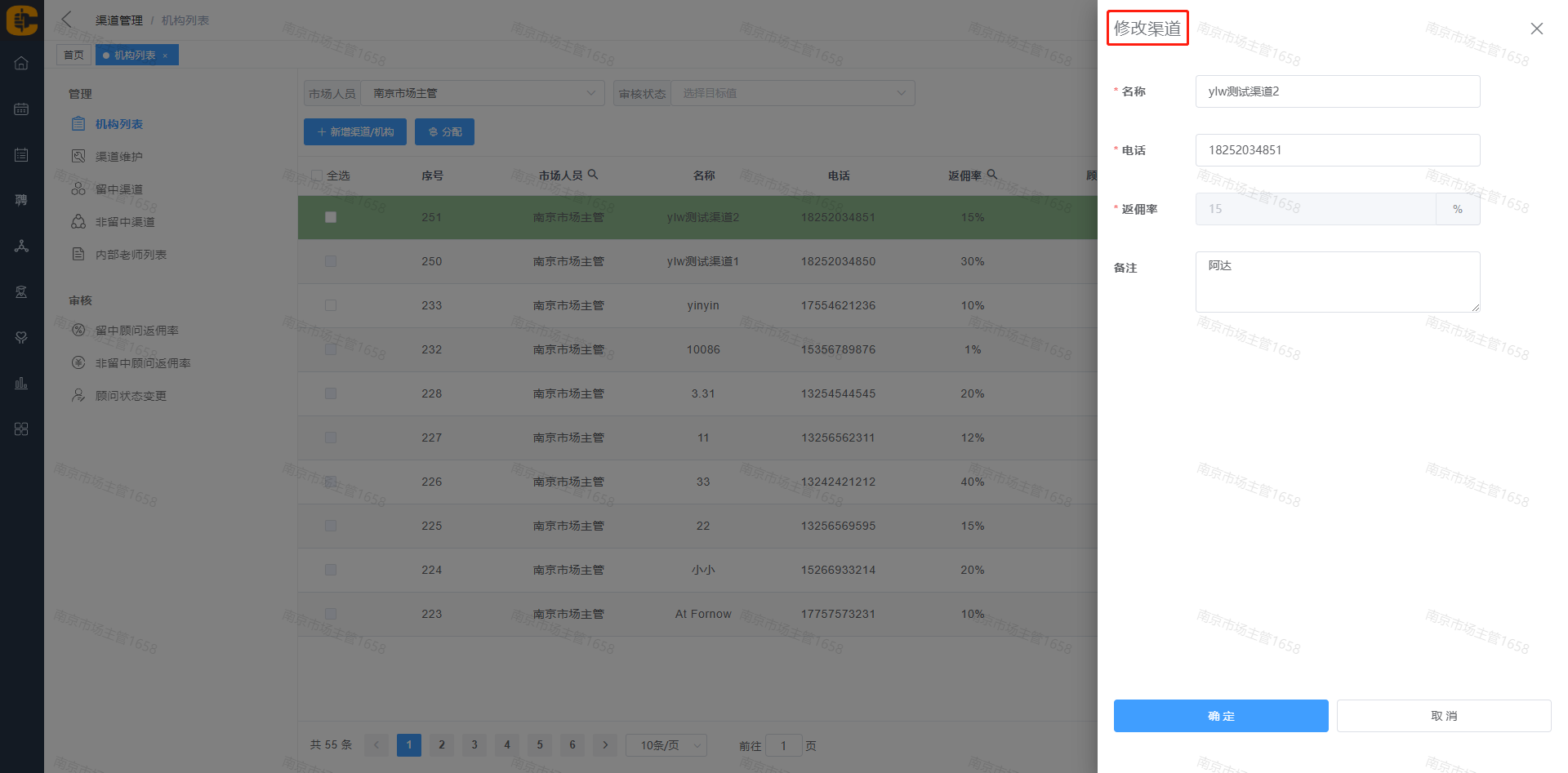Go to page 3 in pagination

474,744
